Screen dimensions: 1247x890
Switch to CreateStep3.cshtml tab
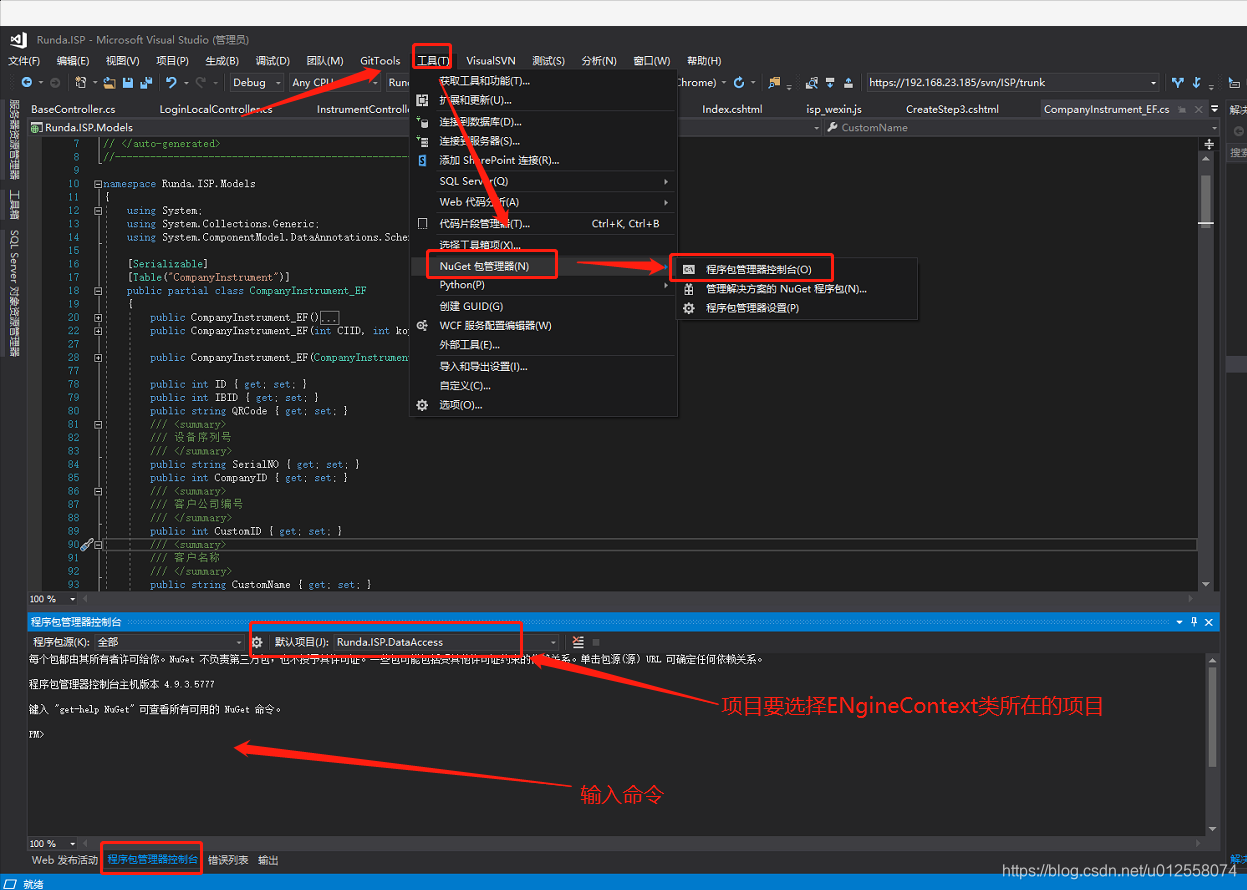click(952, 109)
